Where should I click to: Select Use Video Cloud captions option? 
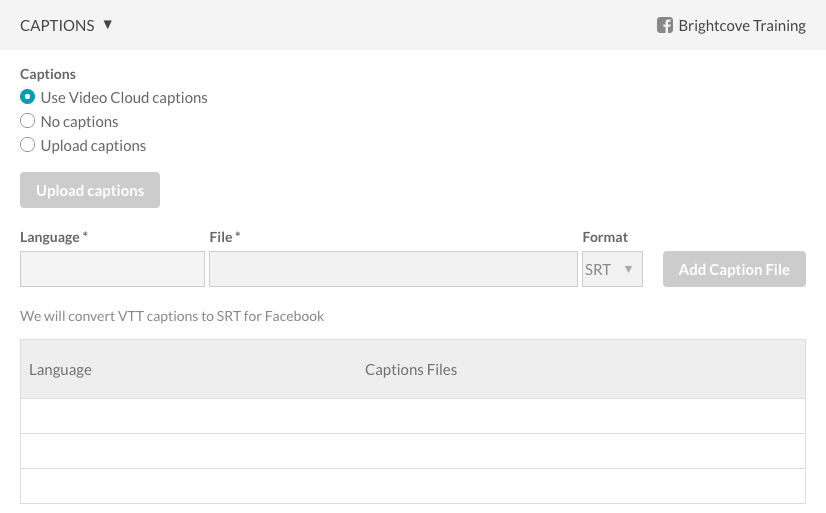click(x=28, y=97)
